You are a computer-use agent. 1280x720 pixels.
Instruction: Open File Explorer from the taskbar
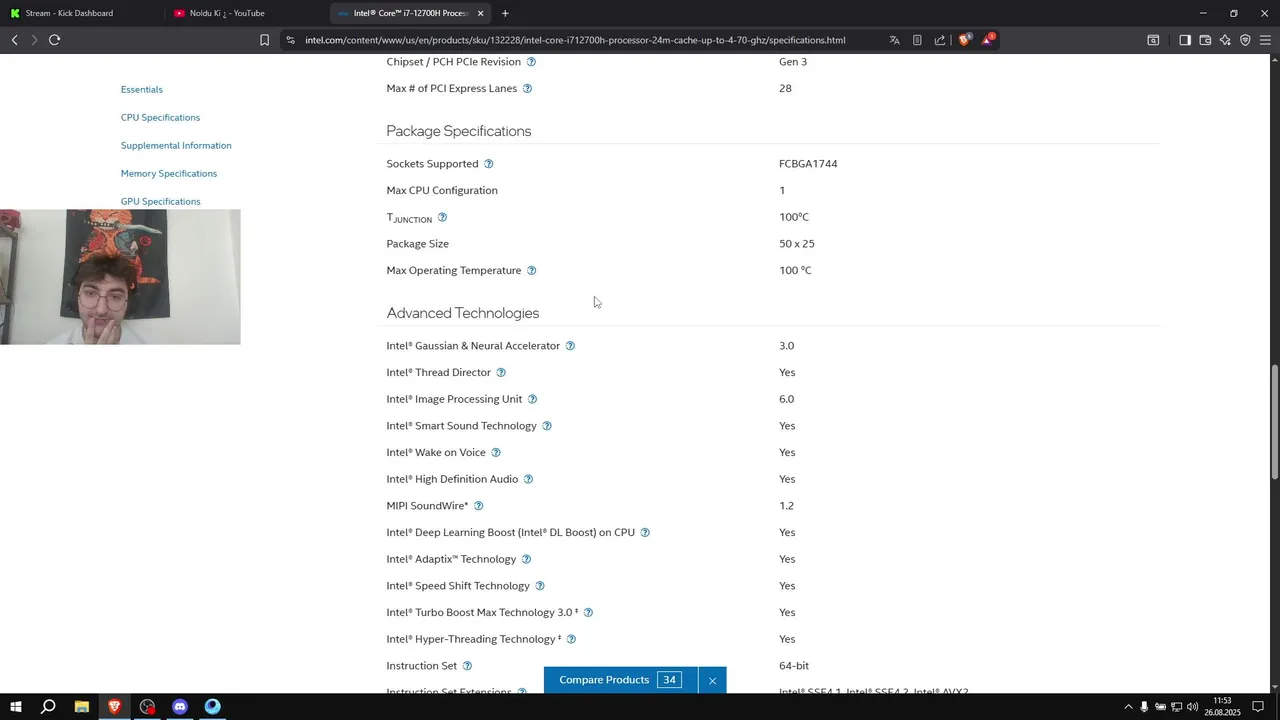click(x=82, y=707)
